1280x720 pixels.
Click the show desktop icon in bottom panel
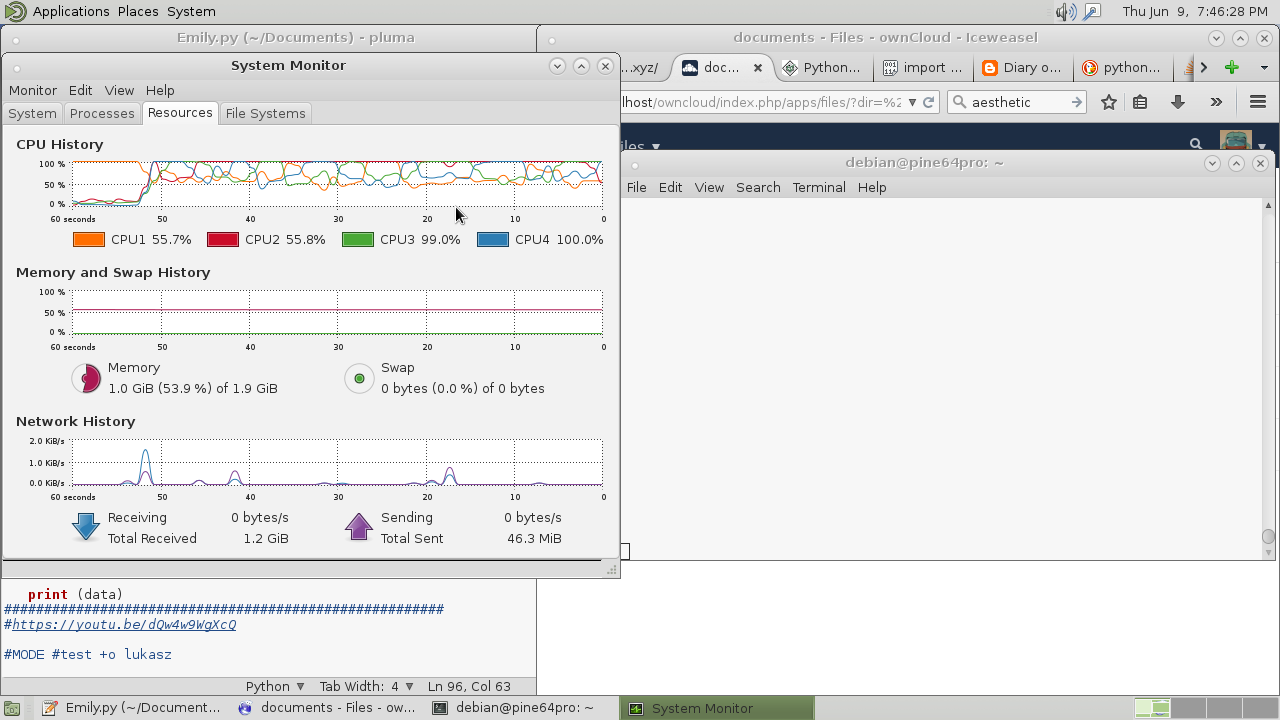(11, 708)
